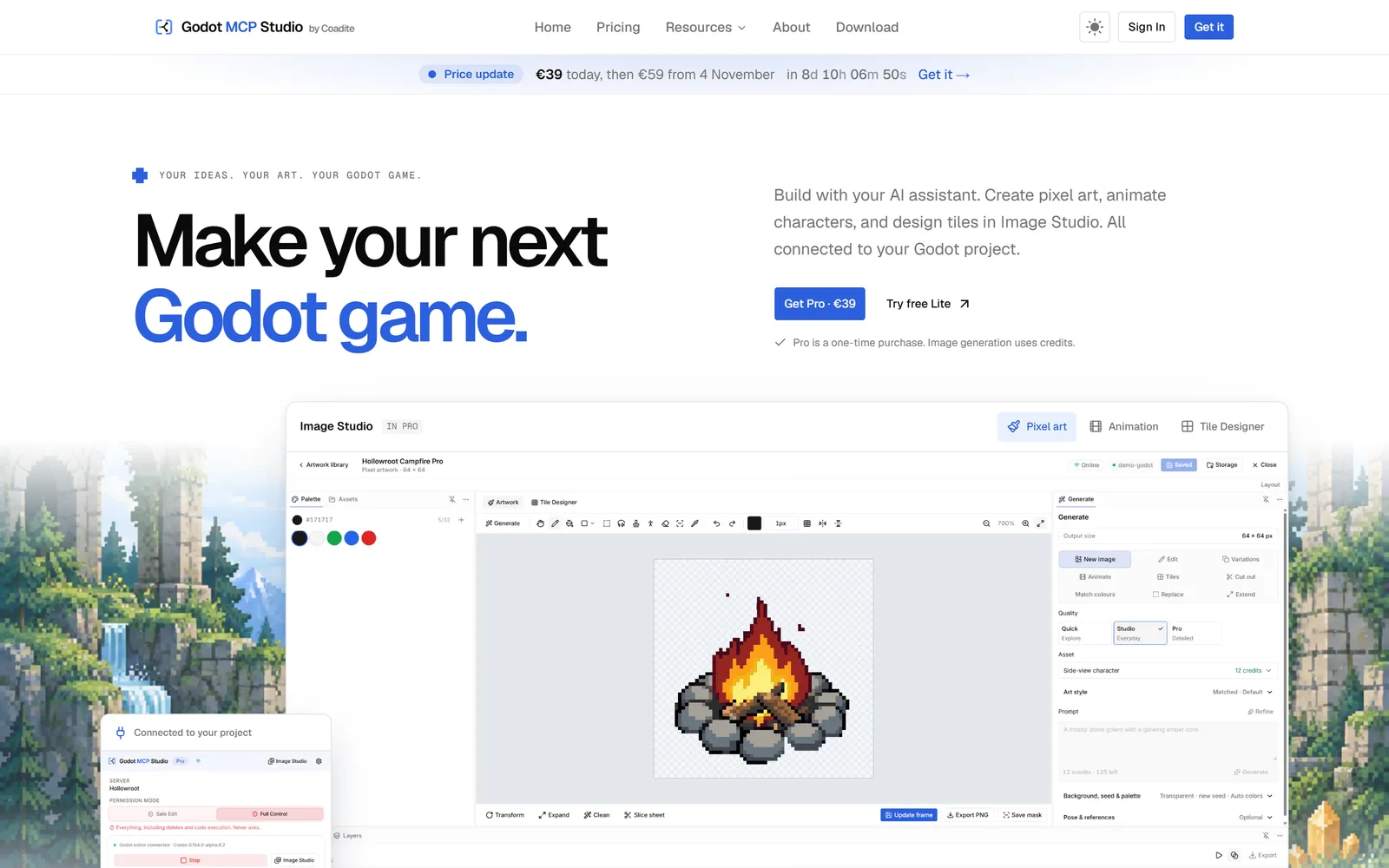Switch permission mode to Full Control
1389x868 pixels.
(x=269, y=814)
